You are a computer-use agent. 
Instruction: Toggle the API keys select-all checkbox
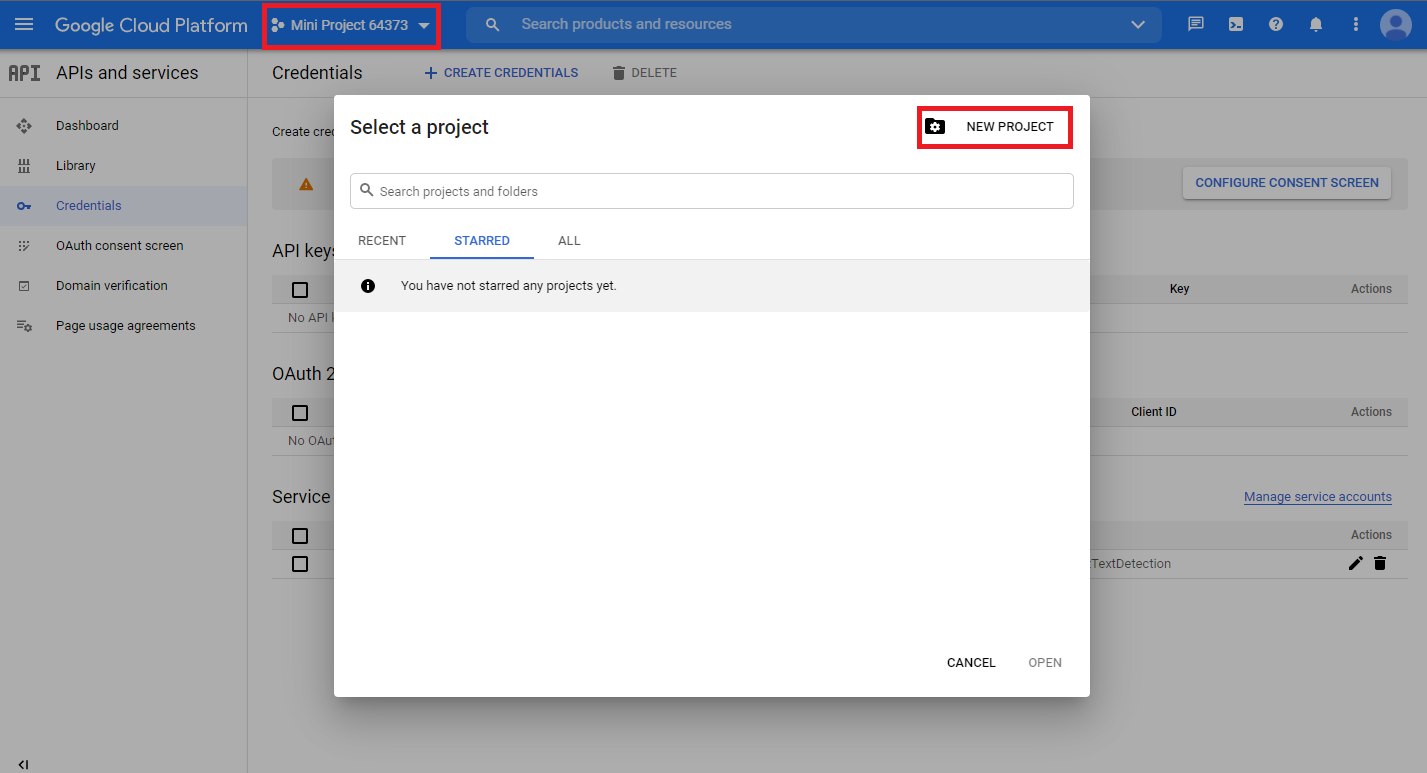click(300, 290)
